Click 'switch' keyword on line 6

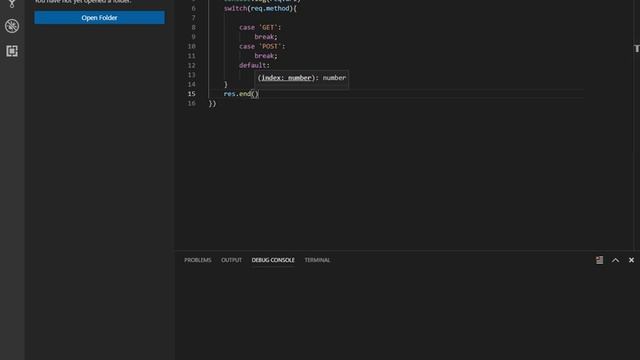[x=235, y=8]
